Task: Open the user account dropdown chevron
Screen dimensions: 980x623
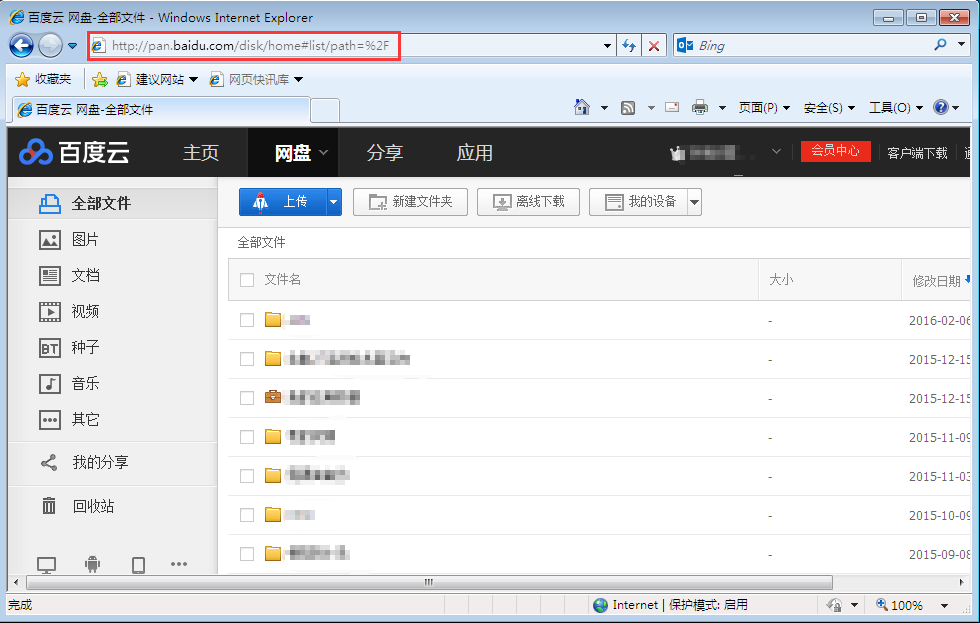Action: click(776, 152)
